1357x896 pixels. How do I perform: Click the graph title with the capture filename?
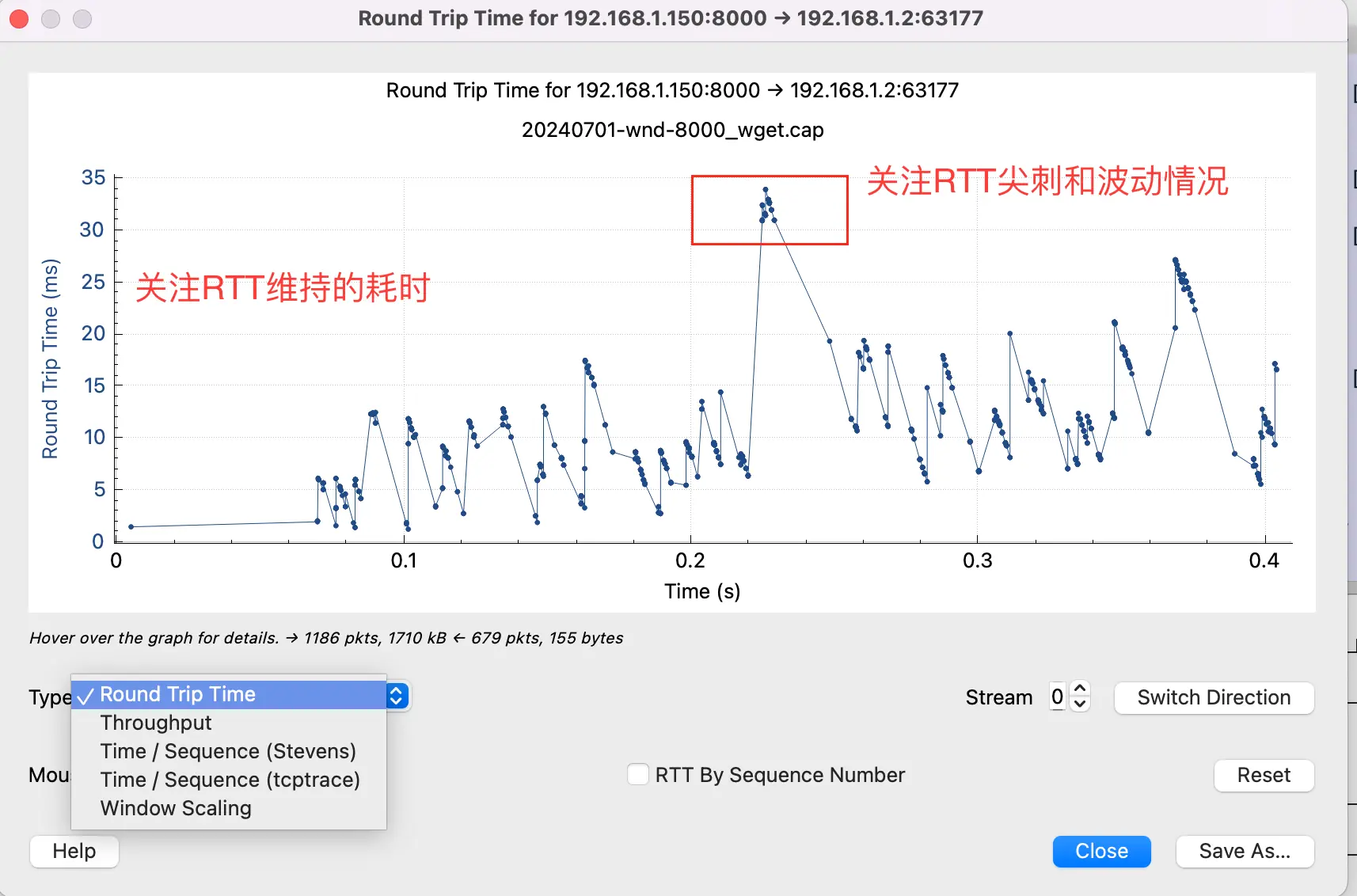coord(672,129)
